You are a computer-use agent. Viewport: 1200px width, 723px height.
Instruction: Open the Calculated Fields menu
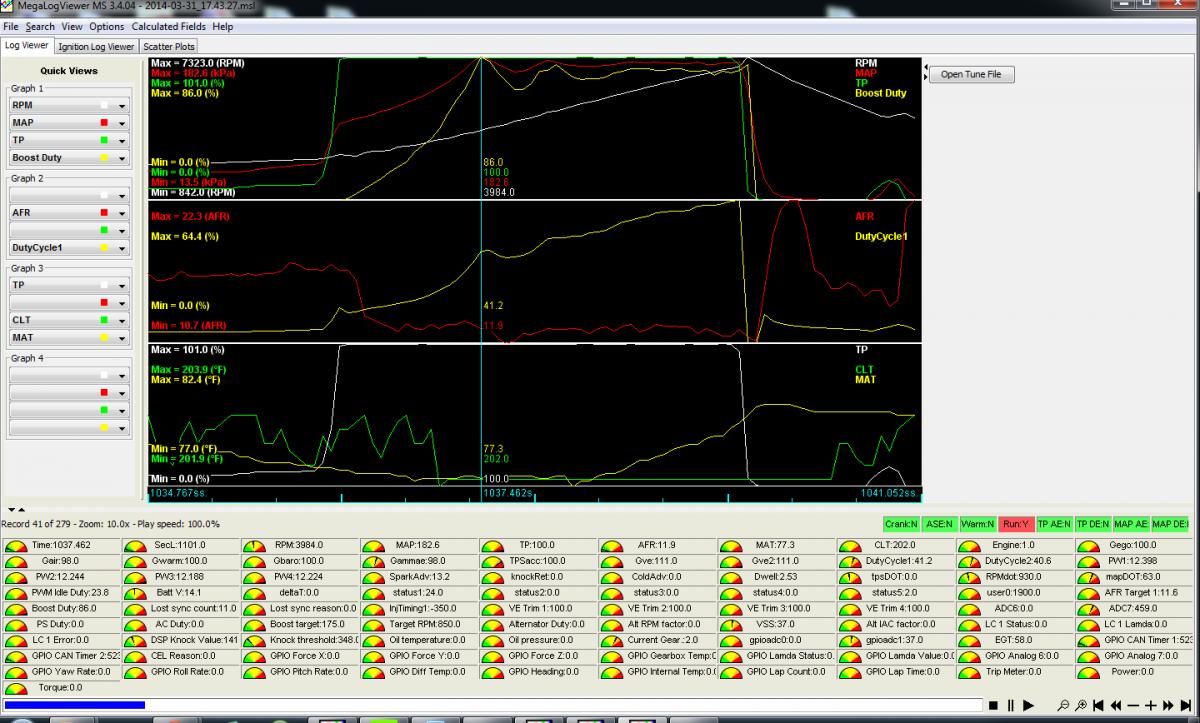point(168,27)
